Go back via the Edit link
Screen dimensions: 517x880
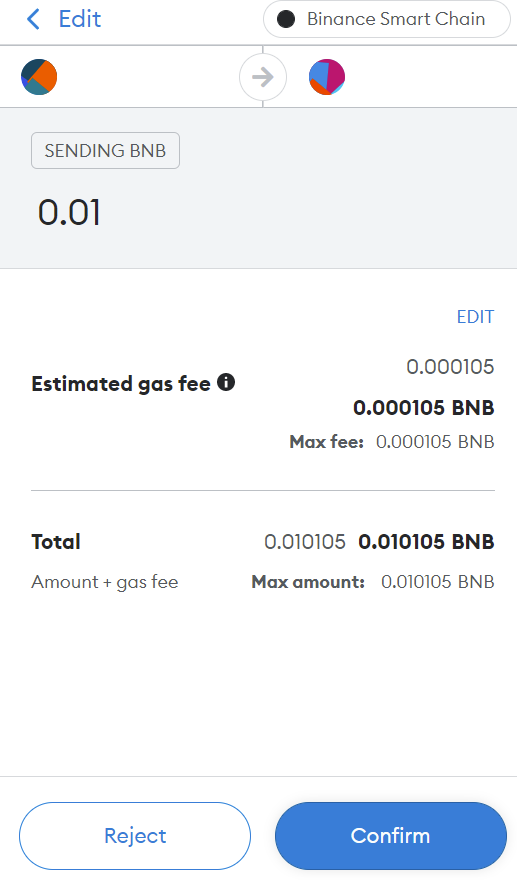pyautogui.click(x=80, y=19)
